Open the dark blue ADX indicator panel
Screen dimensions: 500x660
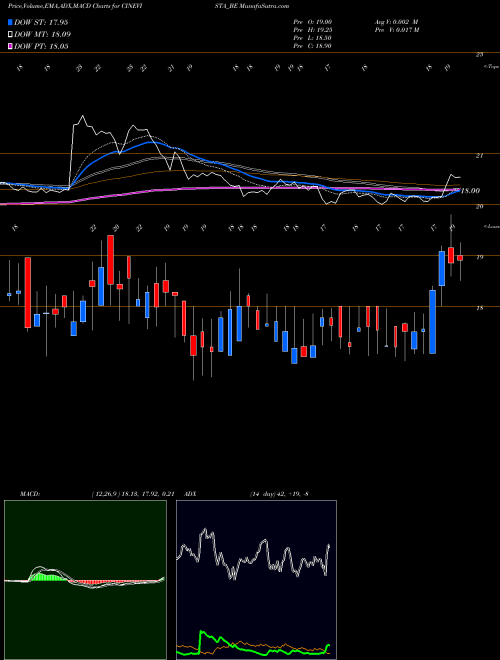point(256,580)
